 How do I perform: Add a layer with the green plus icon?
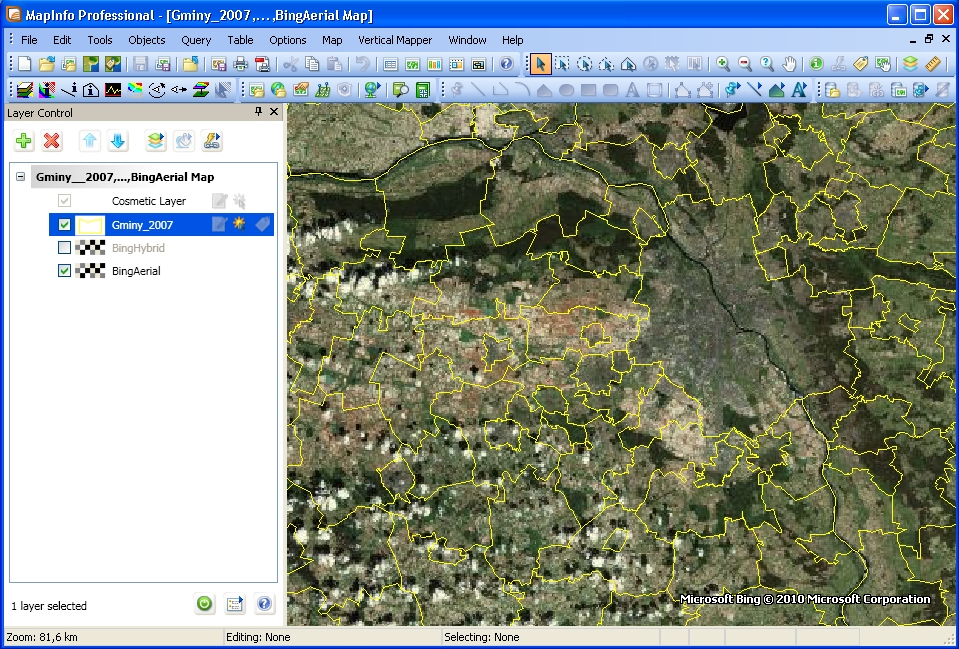[x=23, y=141]
